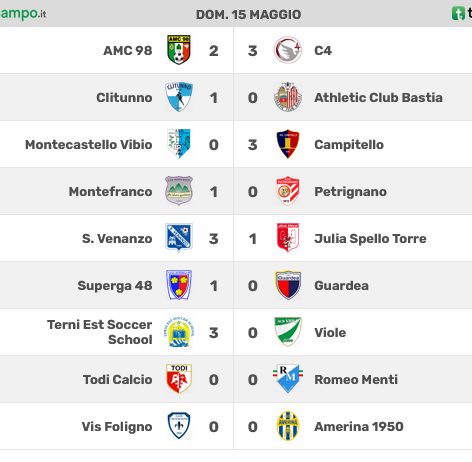Click the Petrignano crest icon
Screen dimensions: 472x462
288,191
